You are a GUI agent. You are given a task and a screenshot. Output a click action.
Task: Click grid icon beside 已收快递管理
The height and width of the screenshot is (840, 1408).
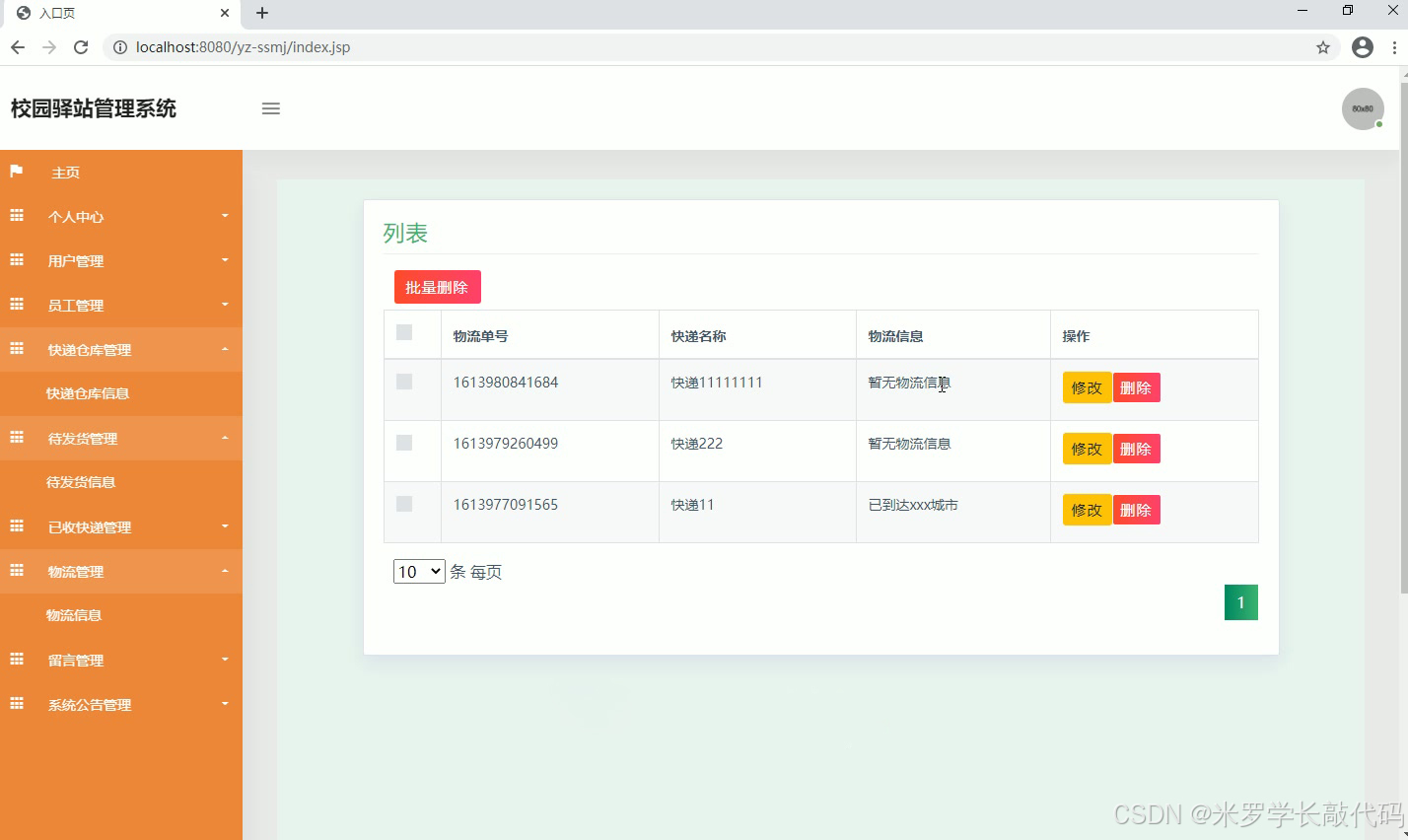pyautogui.click(x=17, y=525)
